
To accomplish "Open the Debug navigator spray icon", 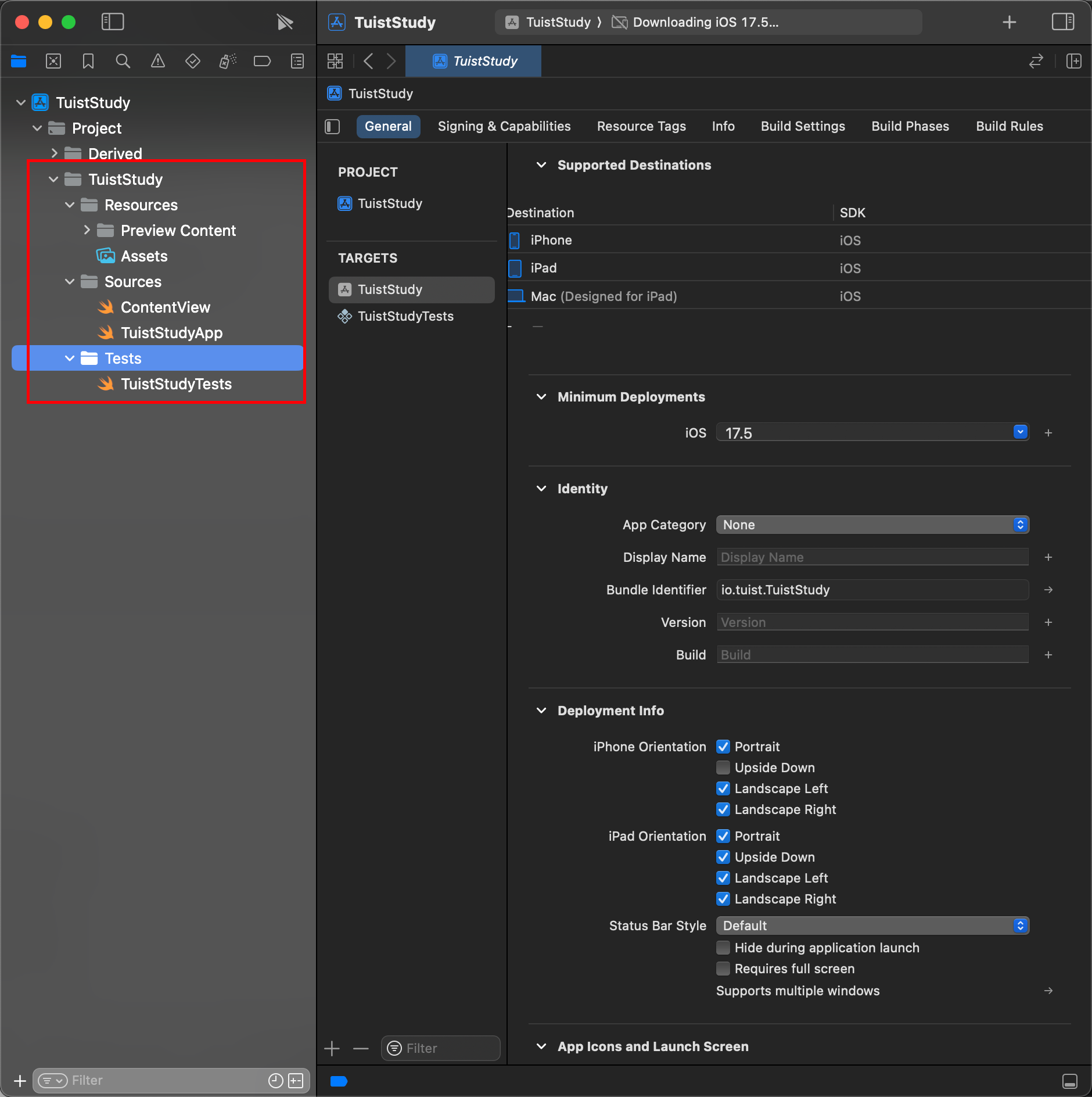I will point(228,61).
